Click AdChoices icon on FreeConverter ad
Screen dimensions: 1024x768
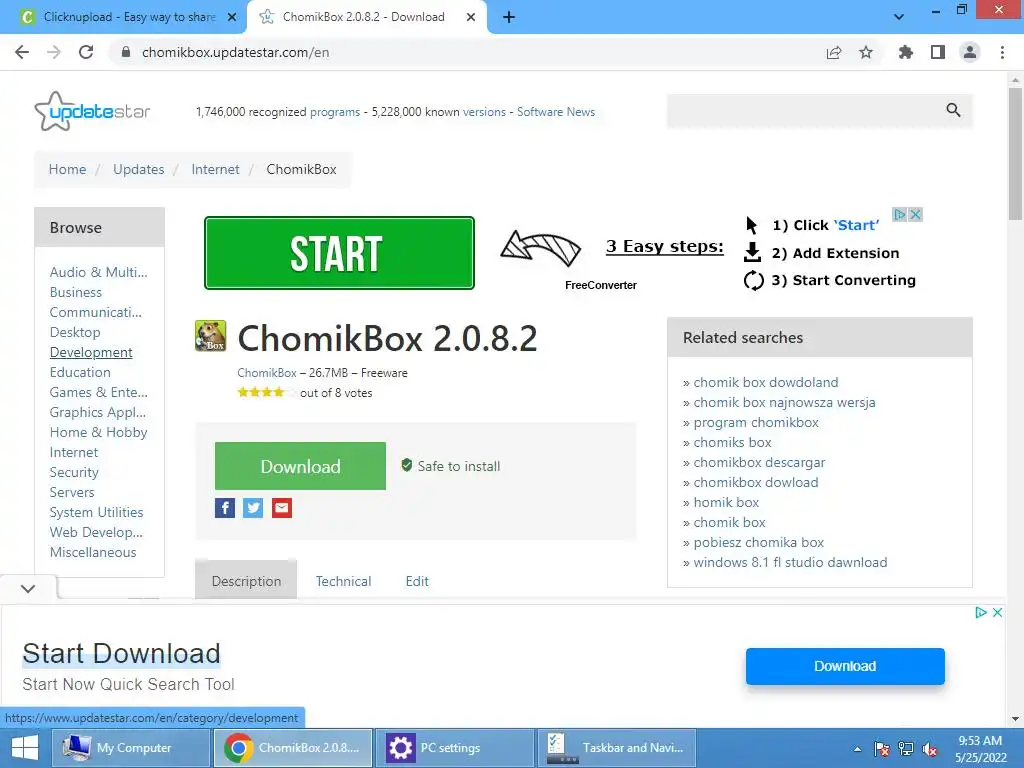[900, 214]
